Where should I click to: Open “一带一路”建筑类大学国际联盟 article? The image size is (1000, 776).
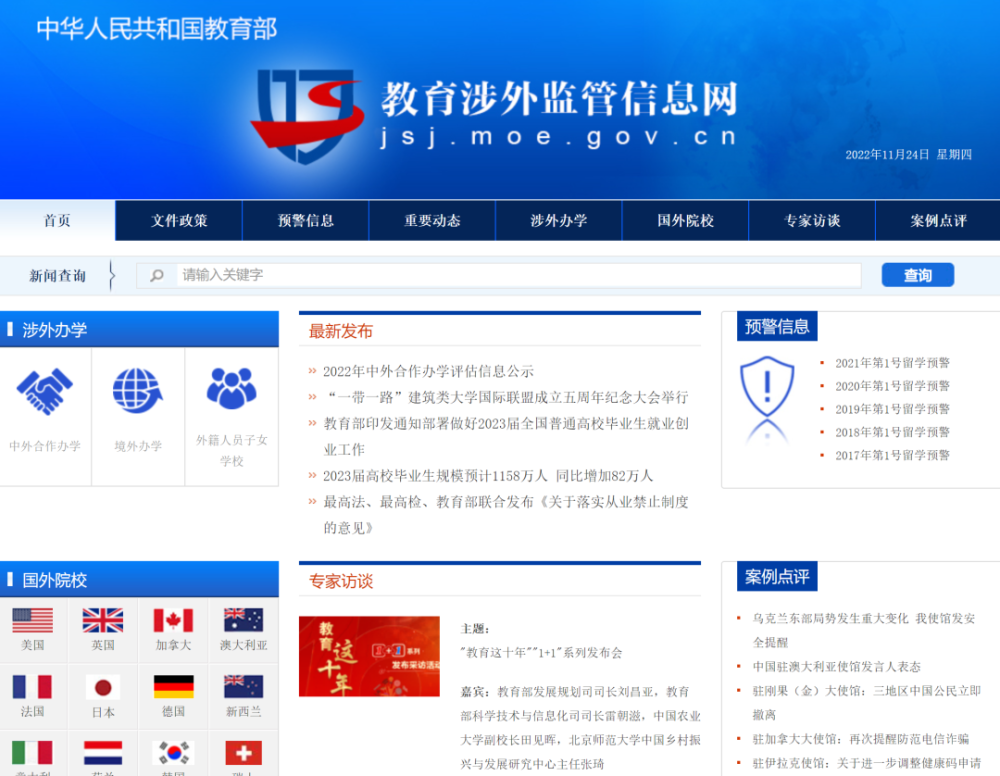click(506, 397)
